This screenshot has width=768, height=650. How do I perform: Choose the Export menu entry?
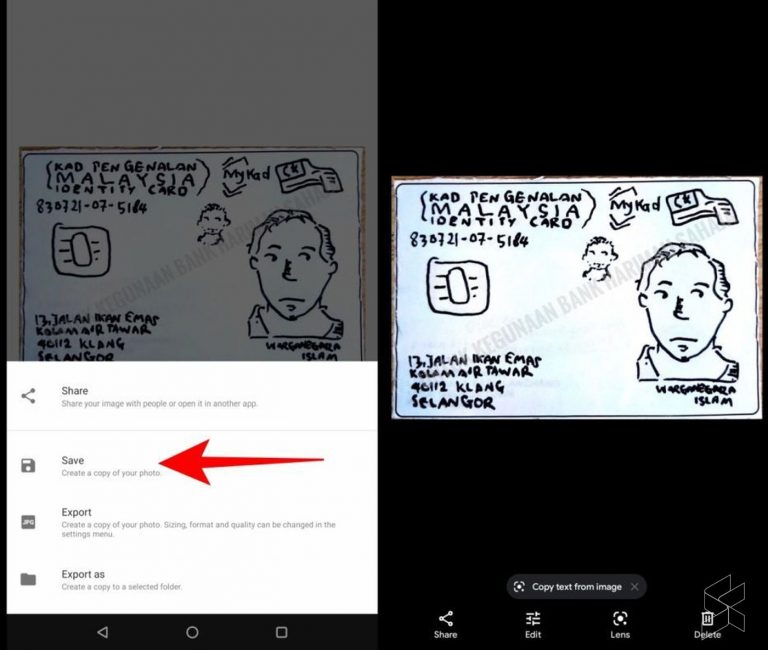coord(192,522)
